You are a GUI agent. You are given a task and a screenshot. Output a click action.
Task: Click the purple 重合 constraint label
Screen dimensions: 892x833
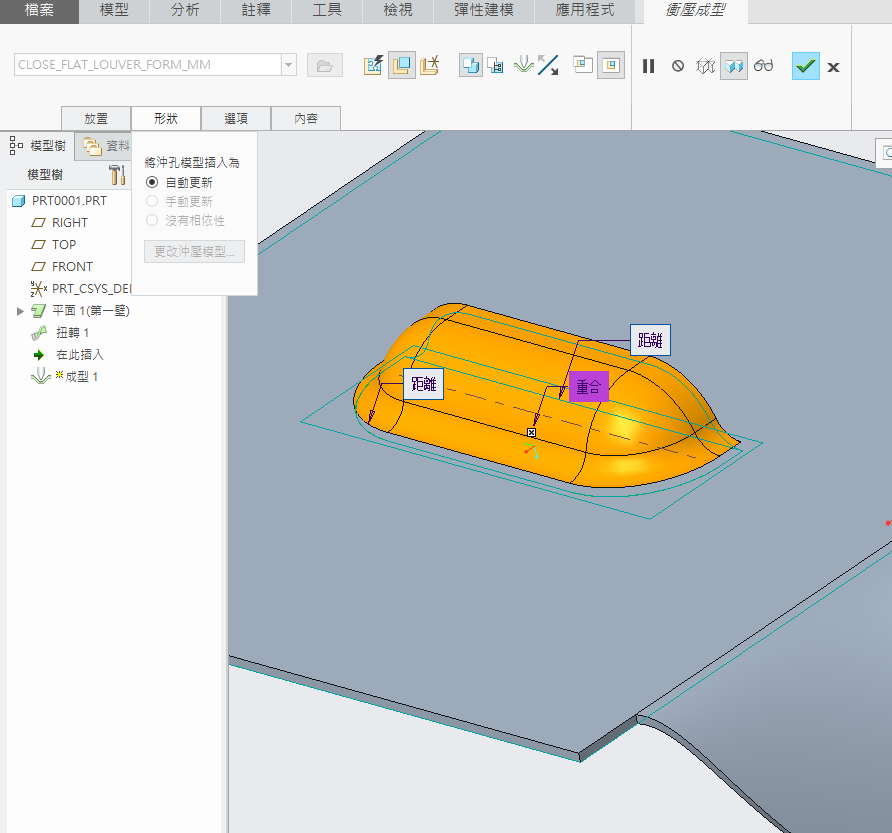[588, 387]
